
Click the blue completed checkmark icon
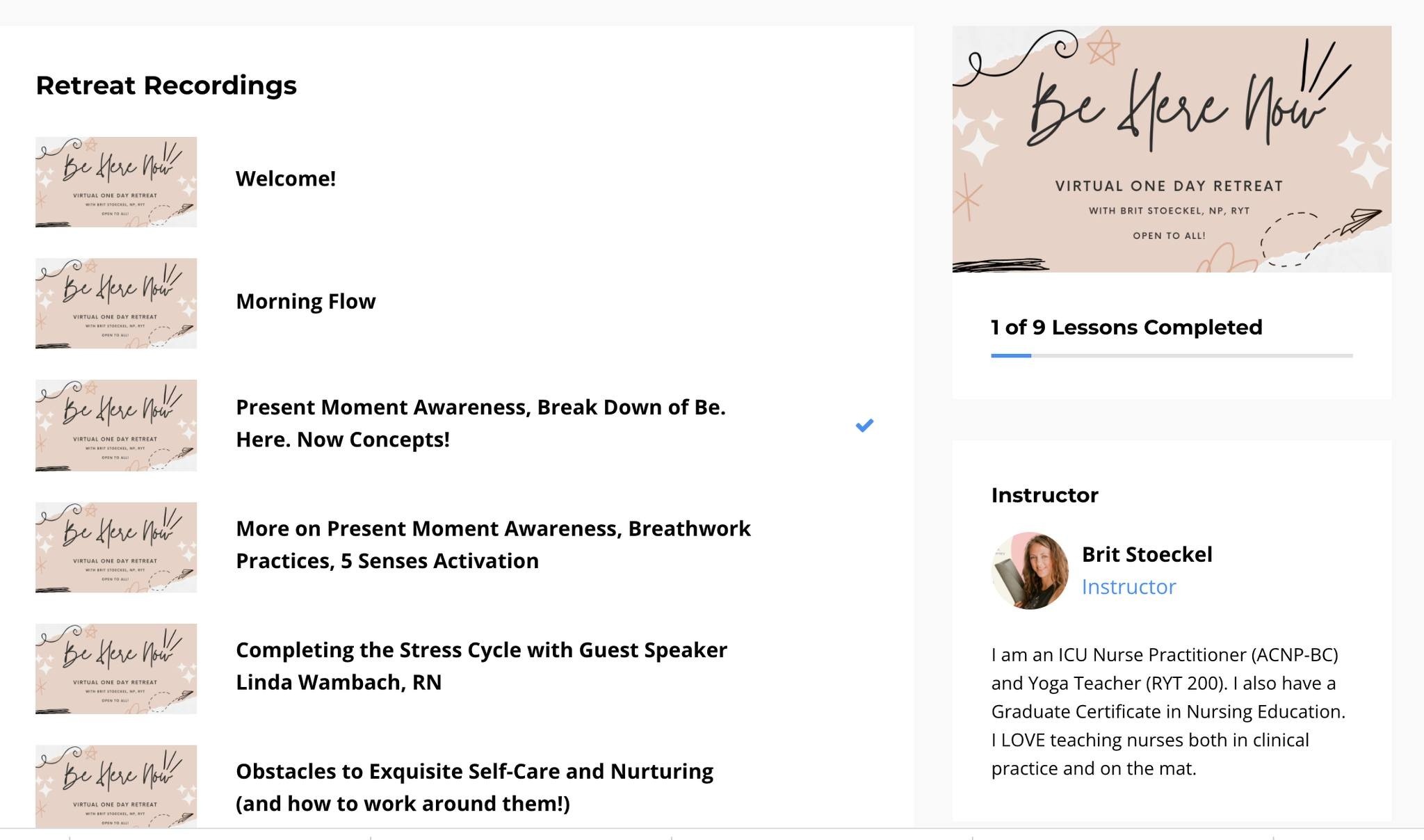[864, 426]
